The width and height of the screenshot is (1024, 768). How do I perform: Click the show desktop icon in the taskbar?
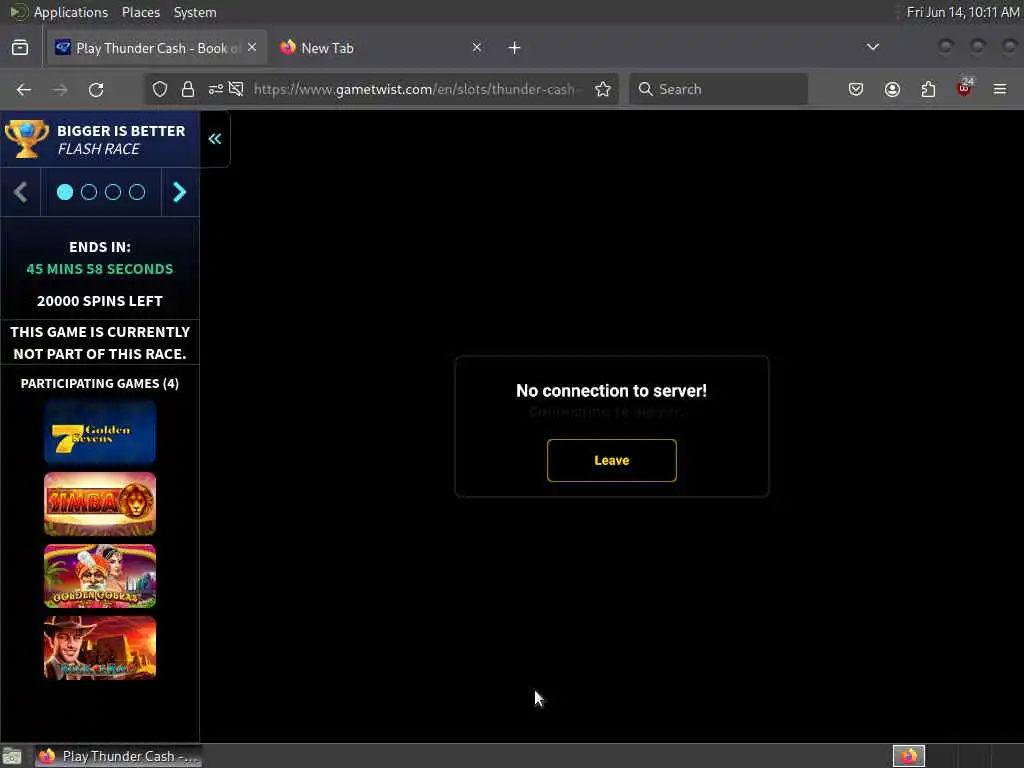click(x=12, y=756)
